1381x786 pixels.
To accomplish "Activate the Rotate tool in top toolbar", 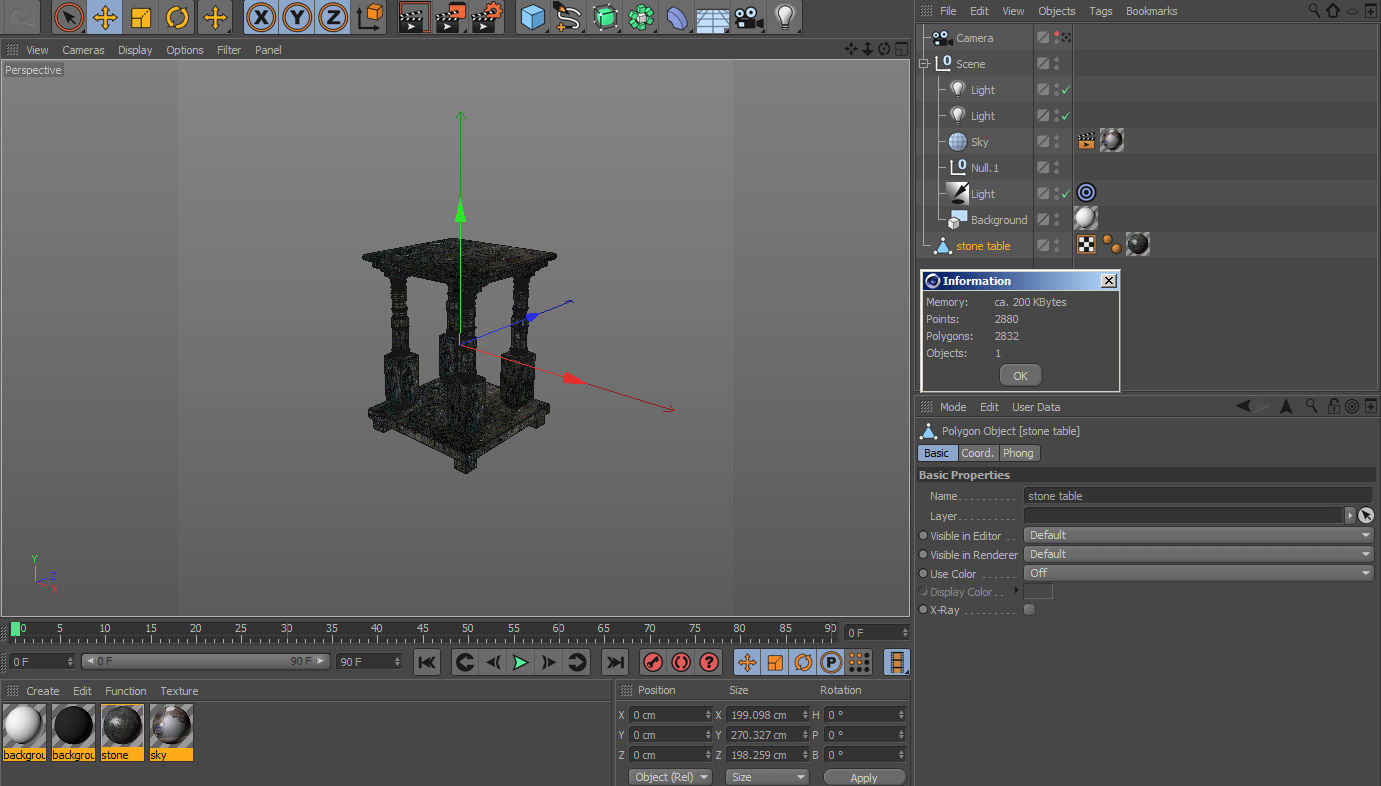I will [177, 17].
